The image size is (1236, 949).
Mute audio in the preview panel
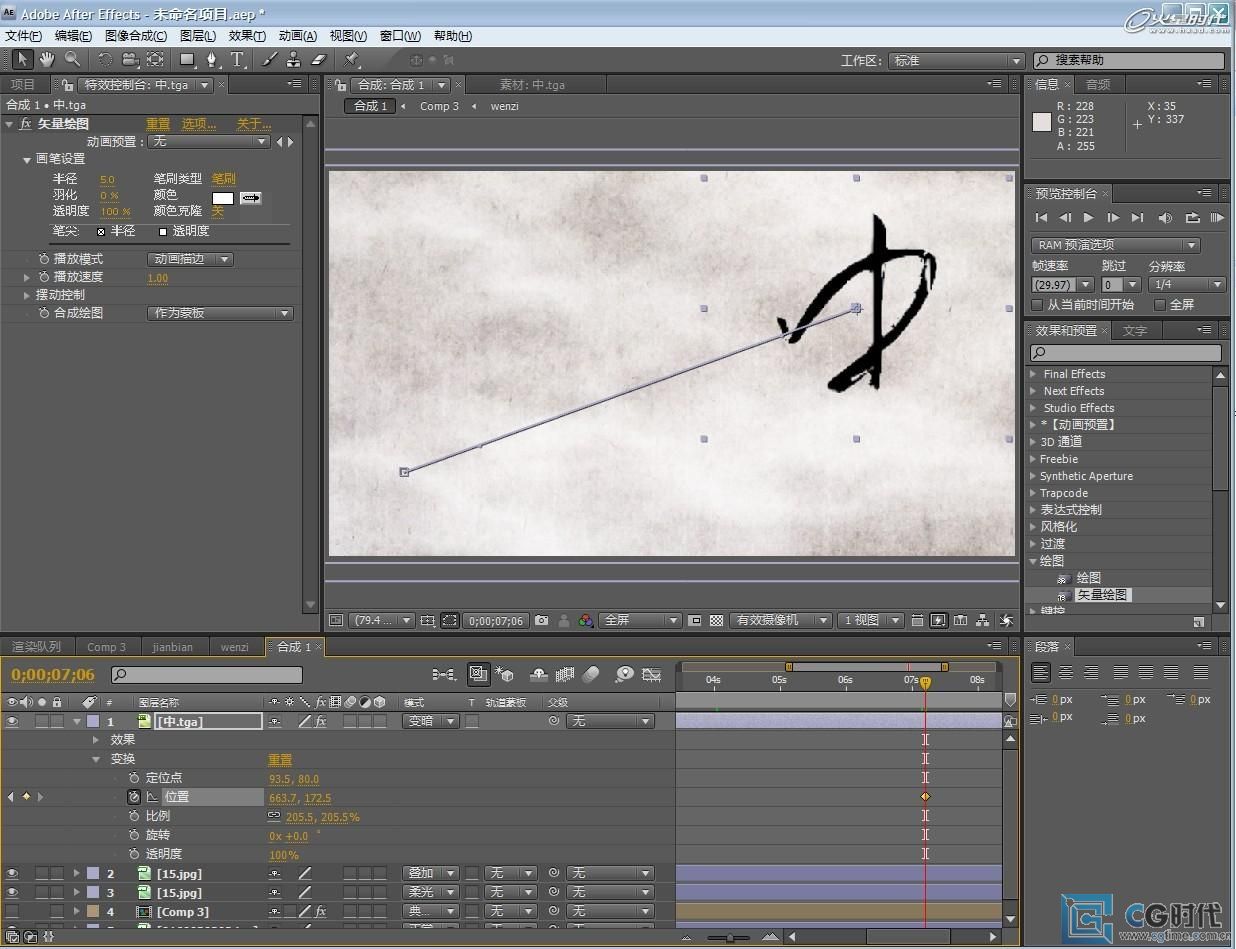(x=1165, y=217)
